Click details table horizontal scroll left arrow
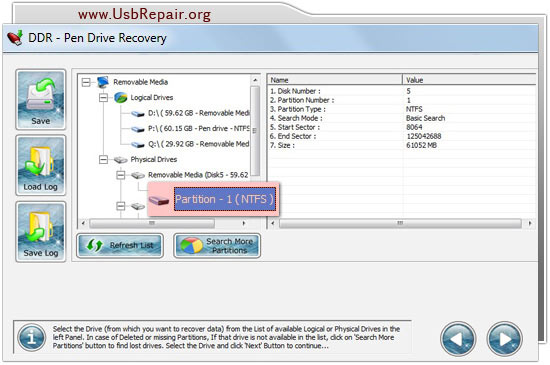Screen dimensions: 550x365 point(272,223)
